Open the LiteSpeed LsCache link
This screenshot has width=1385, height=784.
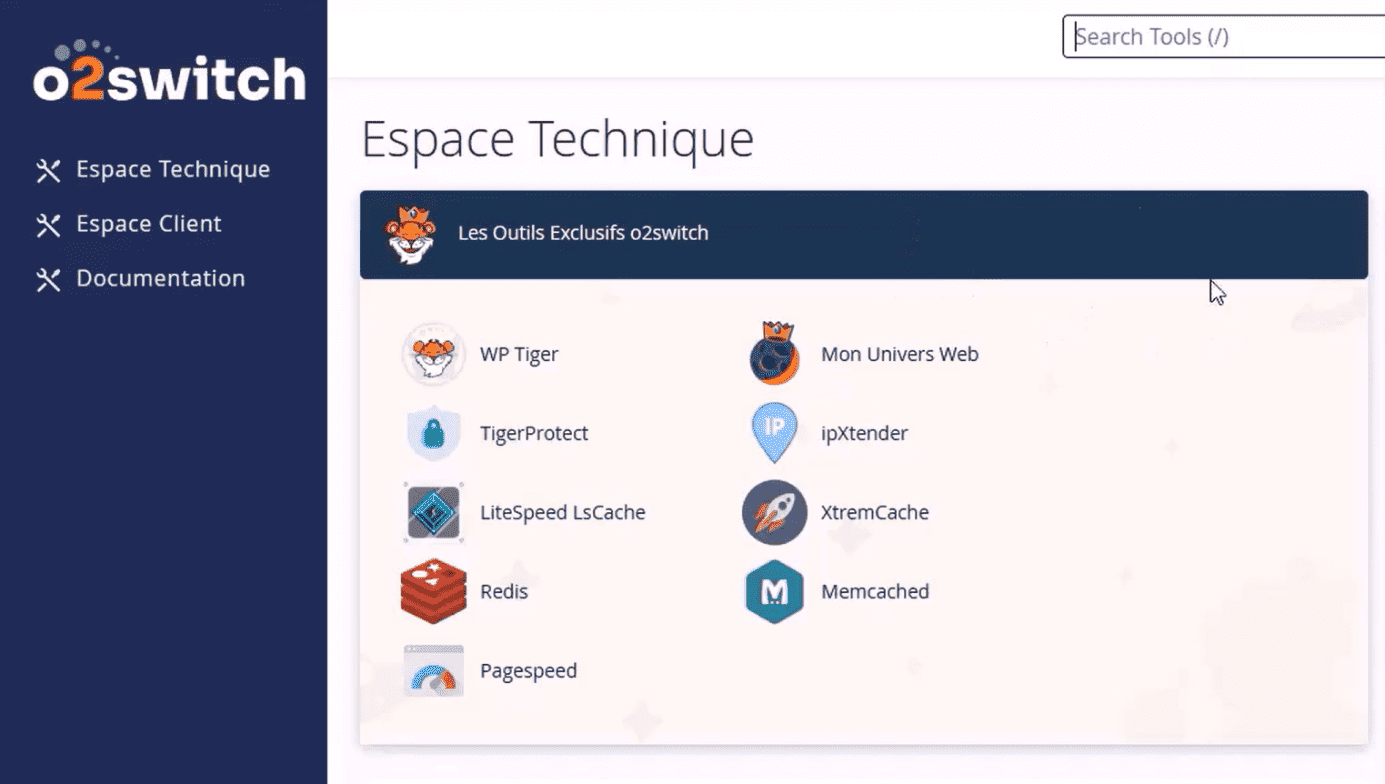[x=562, y=512]
